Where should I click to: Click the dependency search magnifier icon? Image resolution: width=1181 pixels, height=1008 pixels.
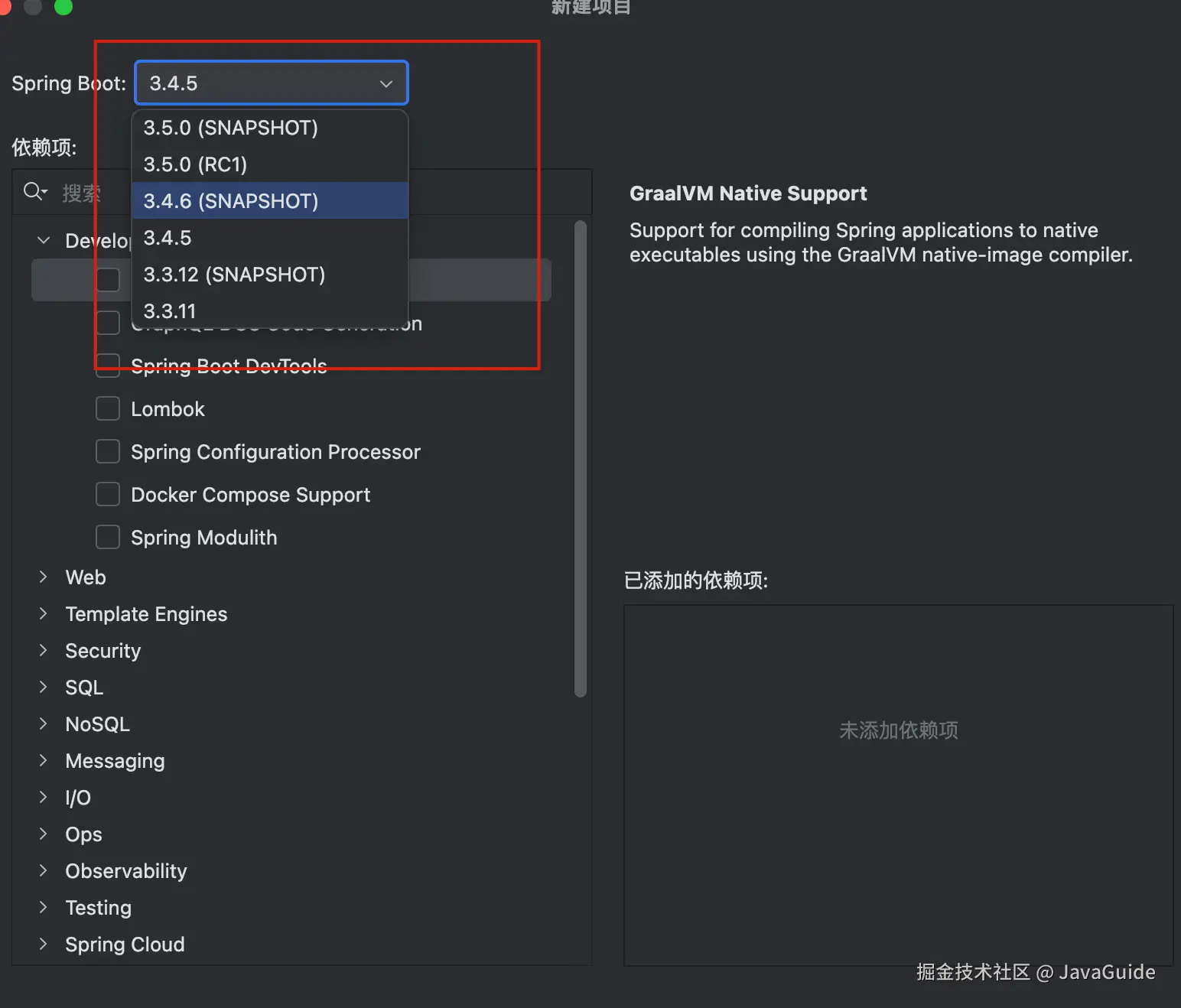point(34,191)
